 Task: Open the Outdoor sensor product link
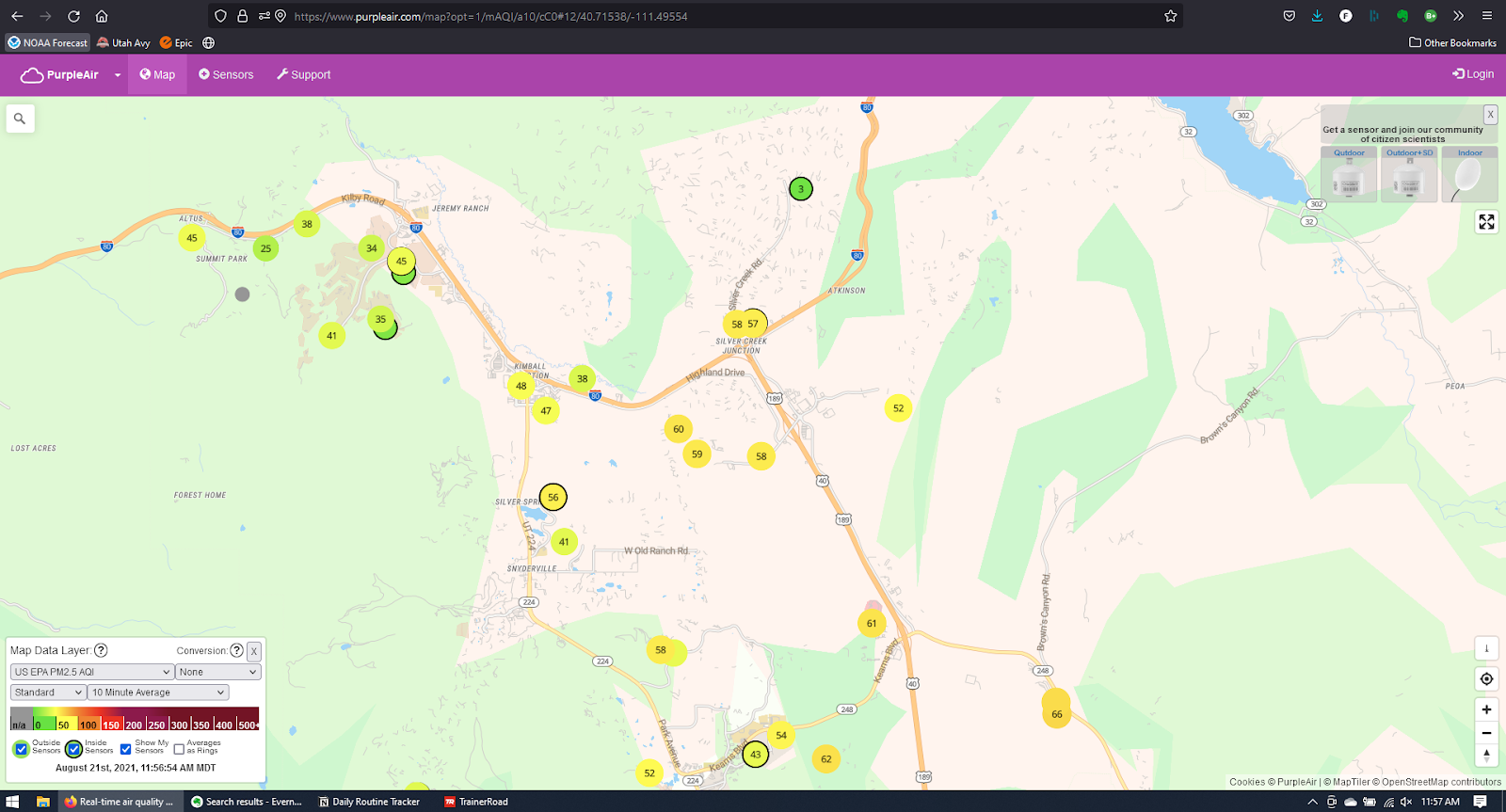(1349, 174)
